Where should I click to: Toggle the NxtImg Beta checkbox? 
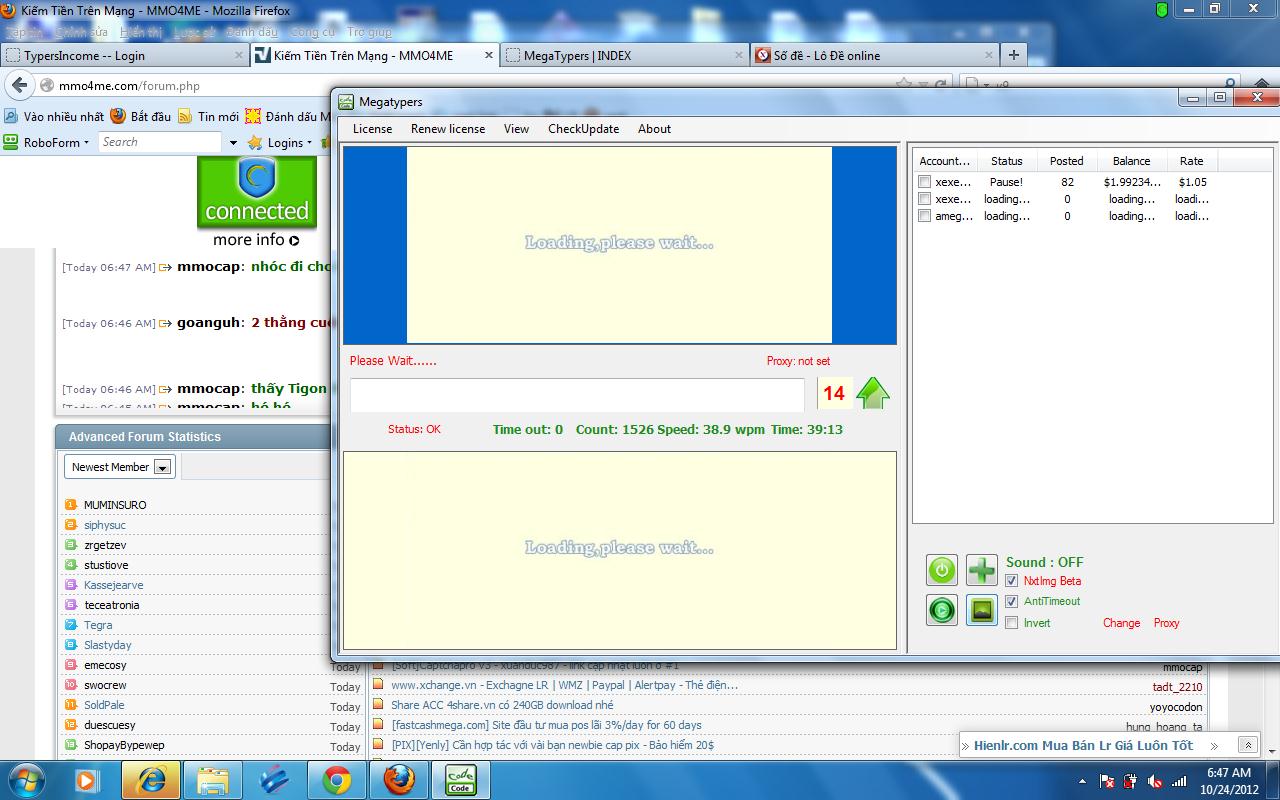(1011, 581)
